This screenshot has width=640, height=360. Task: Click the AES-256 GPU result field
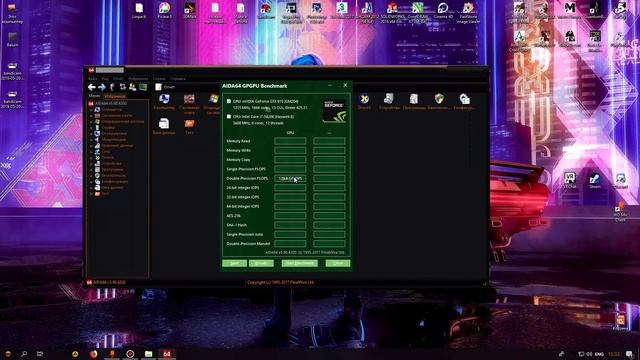pyautogui.click(x=290, y=216)
